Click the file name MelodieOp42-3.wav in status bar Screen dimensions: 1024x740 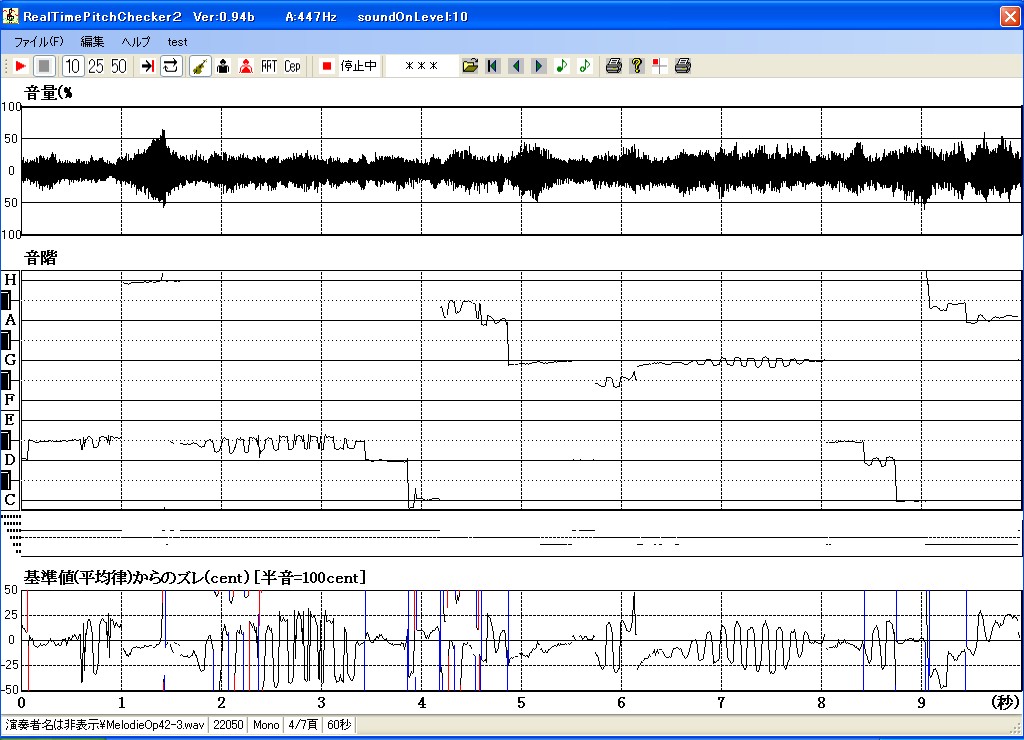pos(155,725)
